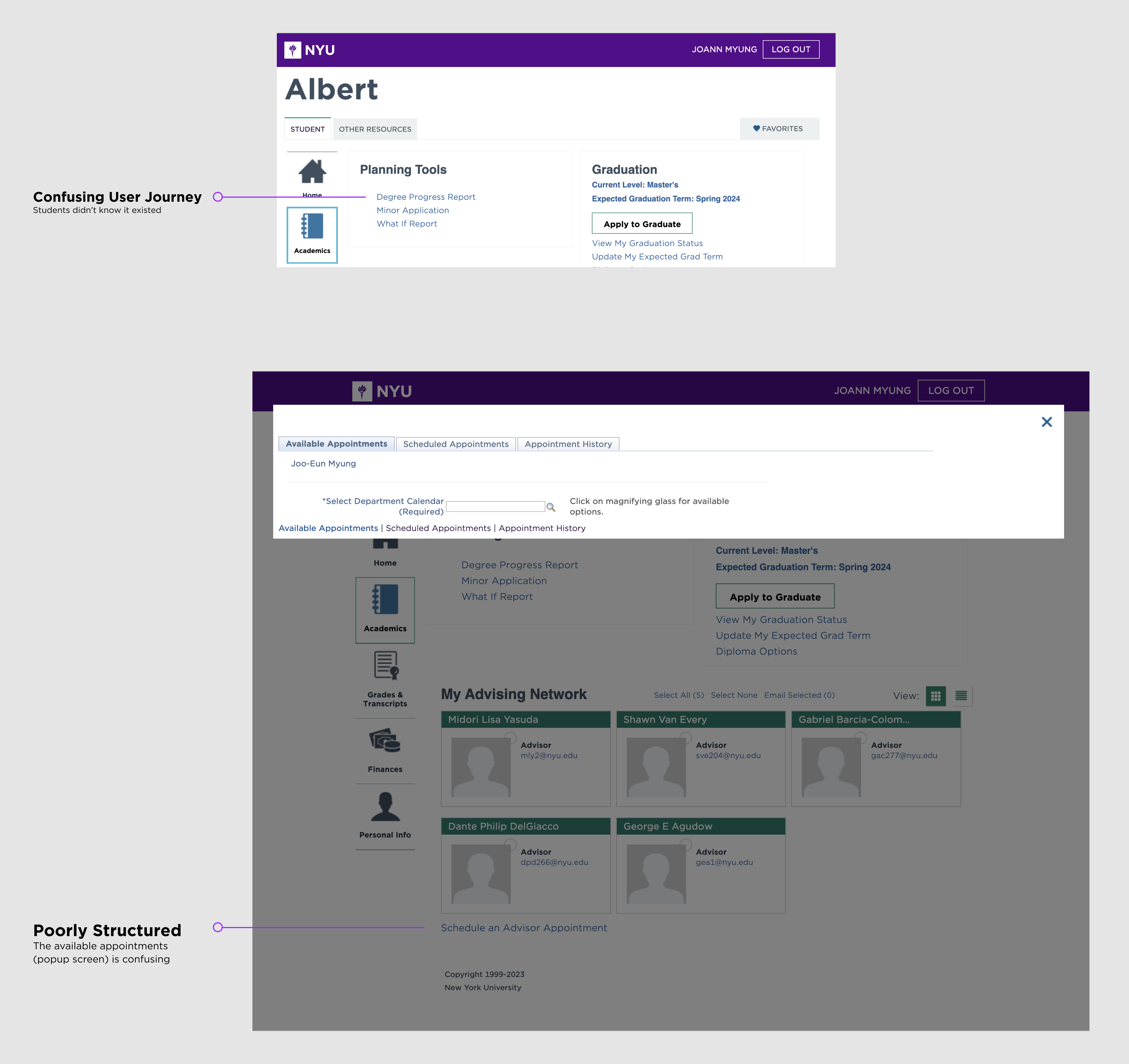The image size is (1129, 1064).
Task: Open View My Graduation Status in top screenshot
Action: click(x=647, y=243)
